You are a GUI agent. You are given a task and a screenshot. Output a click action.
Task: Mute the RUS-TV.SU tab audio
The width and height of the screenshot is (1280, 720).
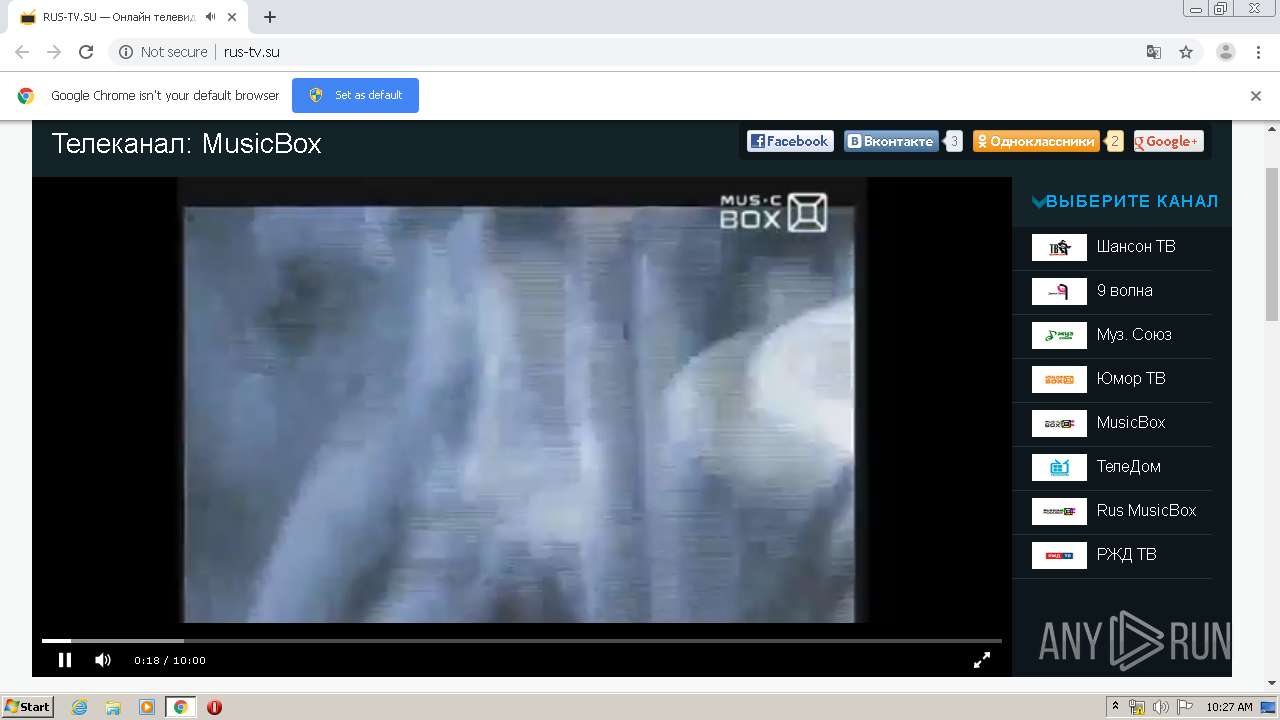pyautogui.click(x=210, y=17)
